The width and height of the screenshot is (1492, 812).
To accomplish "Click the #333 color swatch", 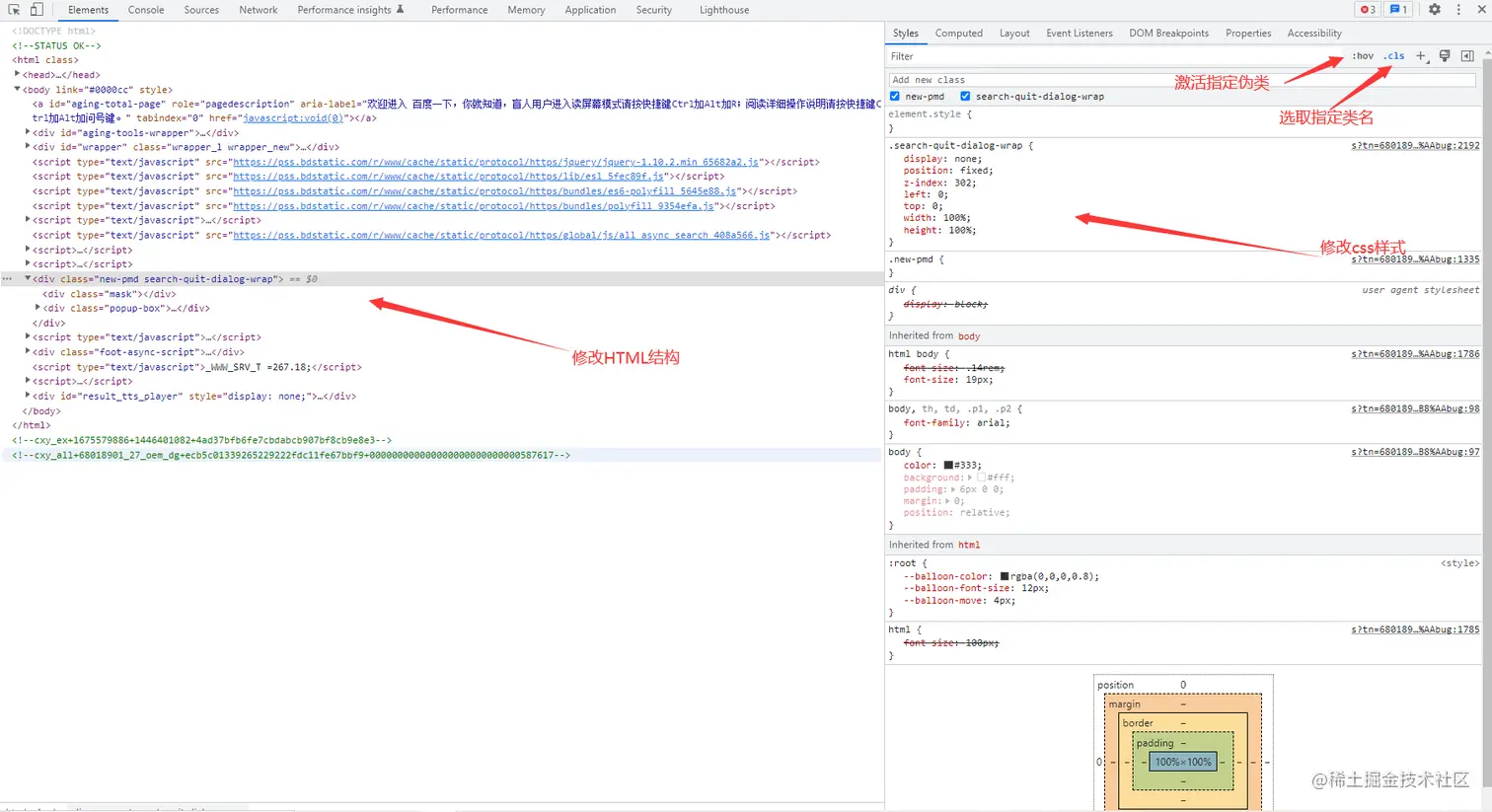I will click(948, 466).
